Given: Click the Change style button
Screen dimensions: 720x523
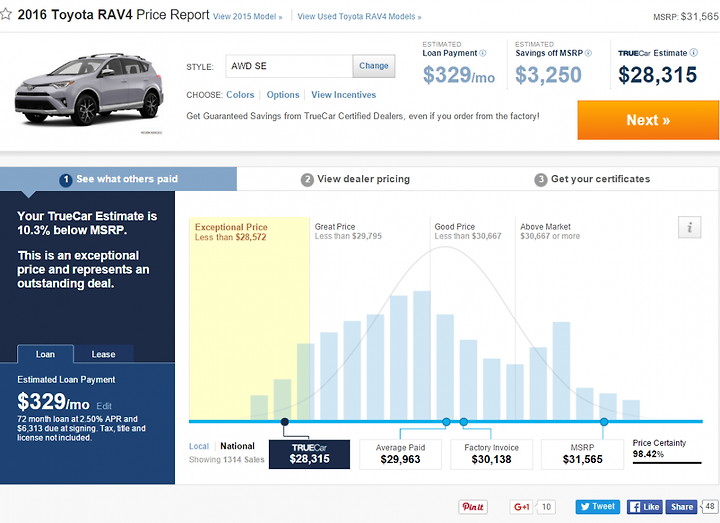Looking at the screenshot, I should tap(374, 66).
